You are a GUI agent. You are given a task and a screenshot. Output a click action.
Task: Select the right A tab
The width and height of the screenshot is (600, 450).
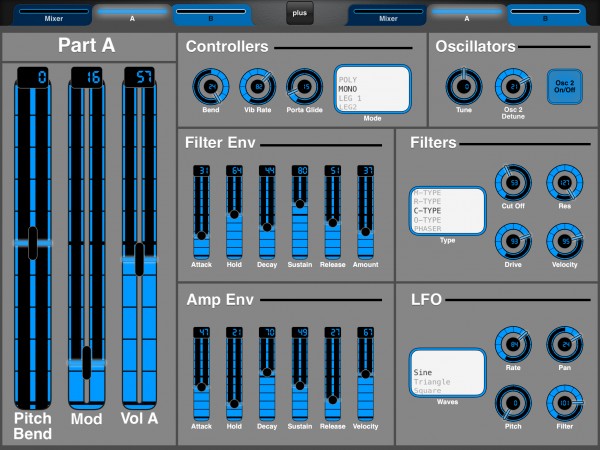[467, 16]
